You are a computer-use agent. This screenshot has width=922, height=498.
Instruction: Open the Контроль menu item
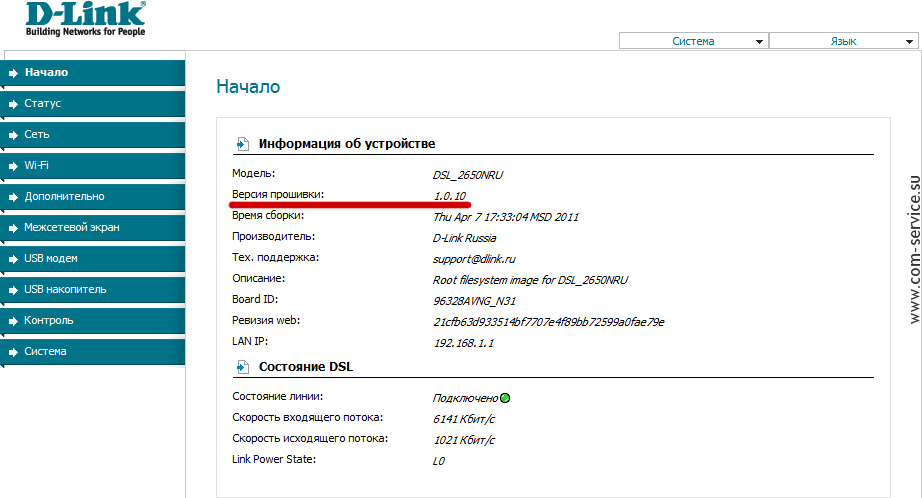(93, 320)
